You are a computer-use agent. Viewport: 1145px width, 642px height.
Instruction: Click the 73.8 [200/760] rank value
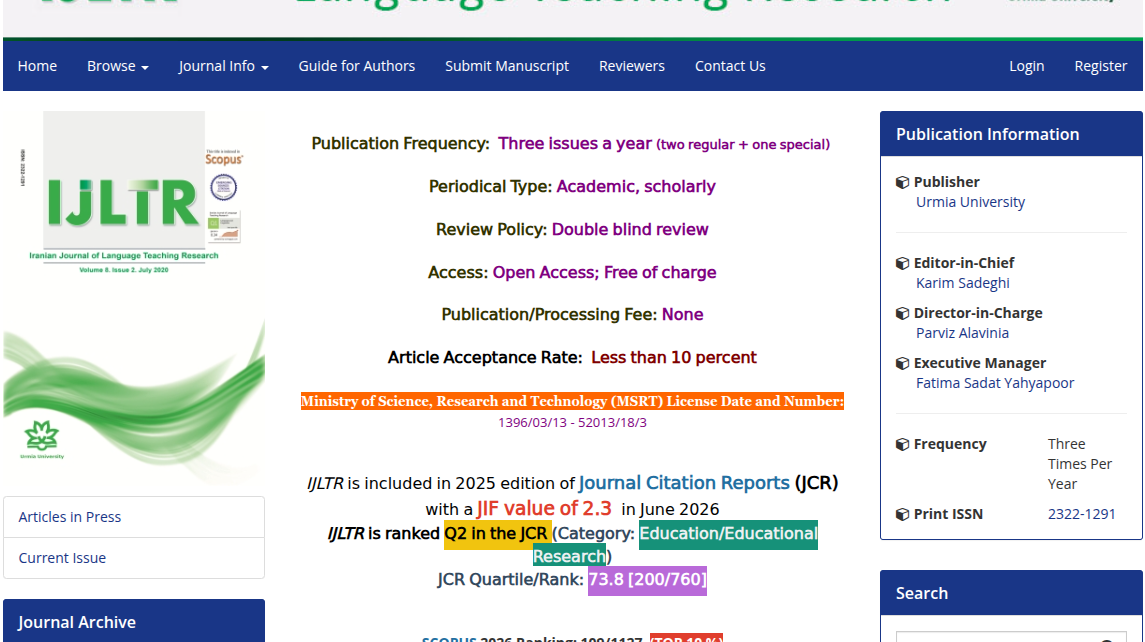point(647,580)
